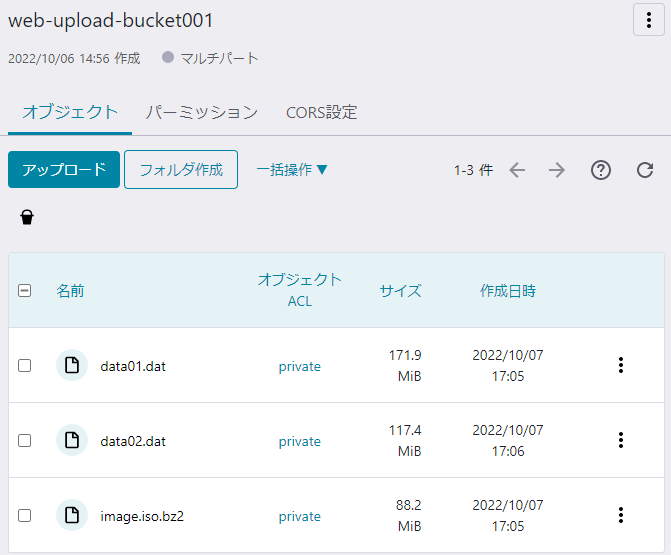Open the row menu for data02.dat
This screenshot has height=555, width=671.
click(621, 441)
